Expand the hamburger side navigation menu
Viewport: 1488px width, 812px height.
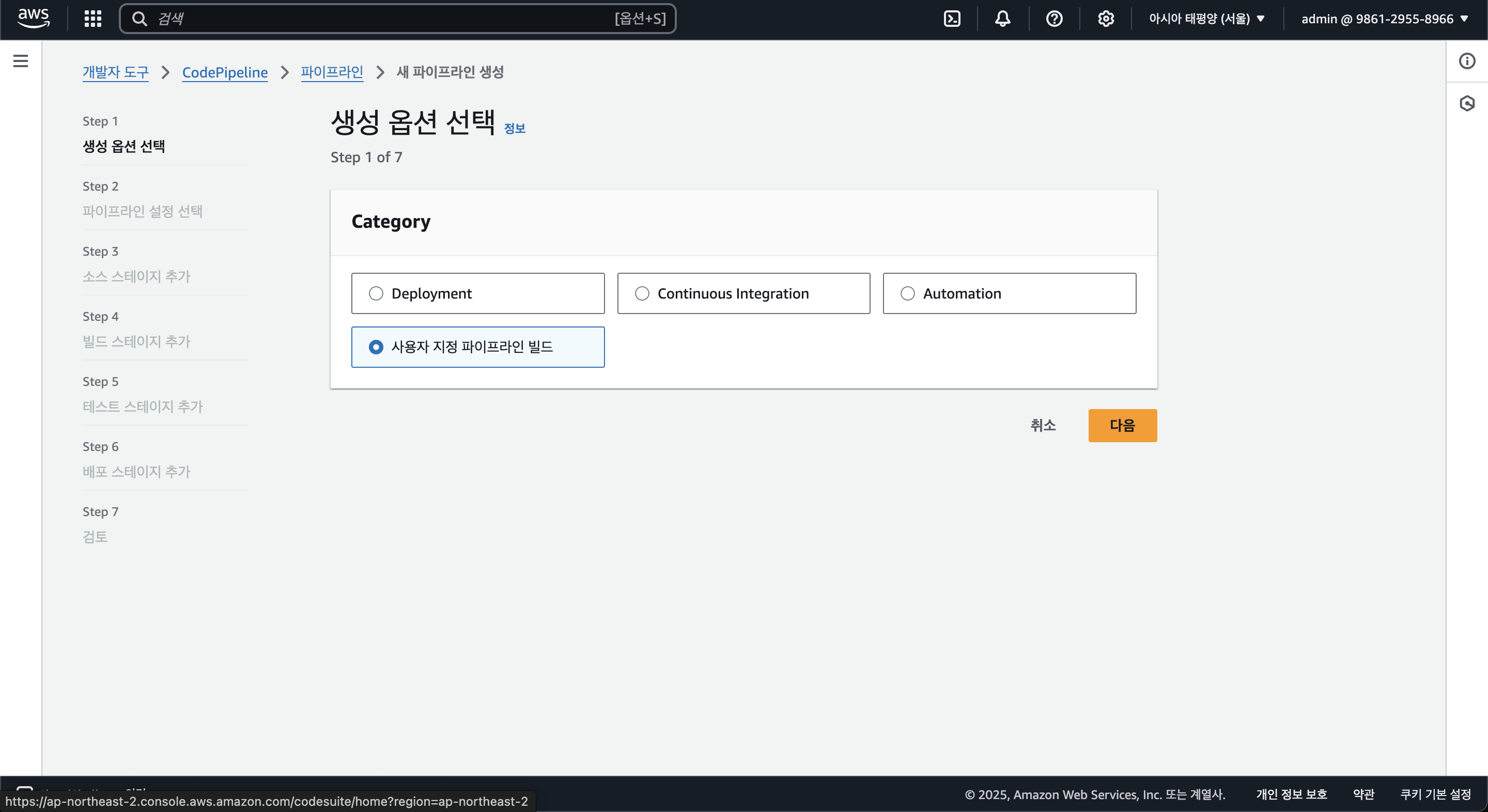click(x=21, y=60)
